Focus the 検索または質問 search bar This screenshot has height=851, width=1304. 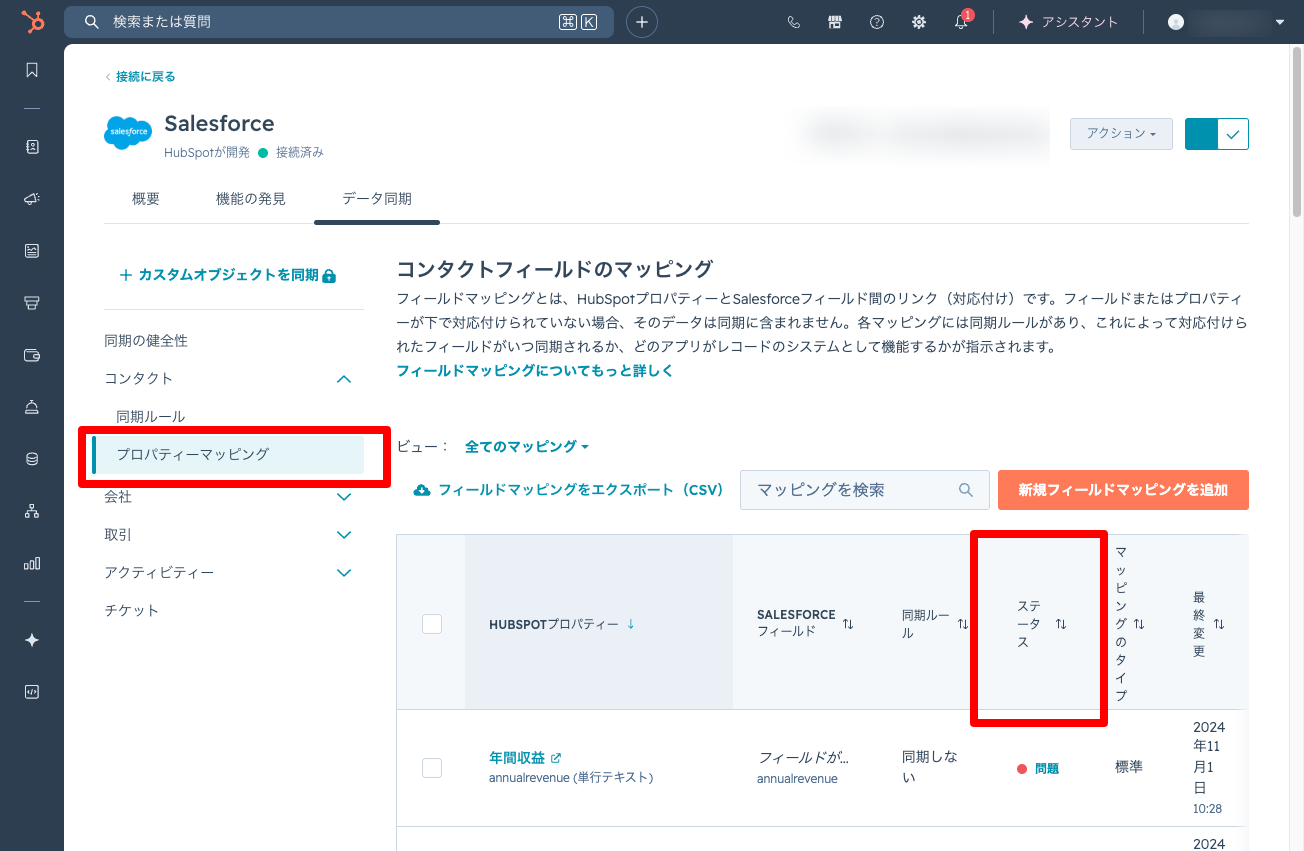click(339, 22)
